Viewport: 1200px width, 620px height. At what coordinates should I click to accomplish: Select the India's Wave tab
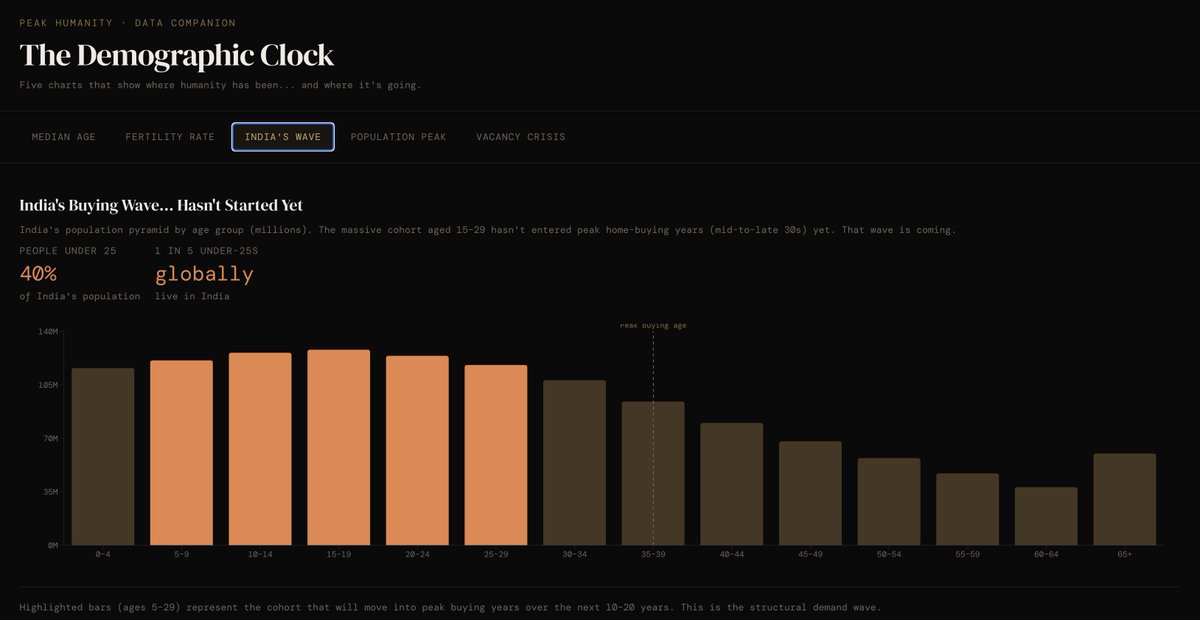pyautogui.click(x=283, y=137)
